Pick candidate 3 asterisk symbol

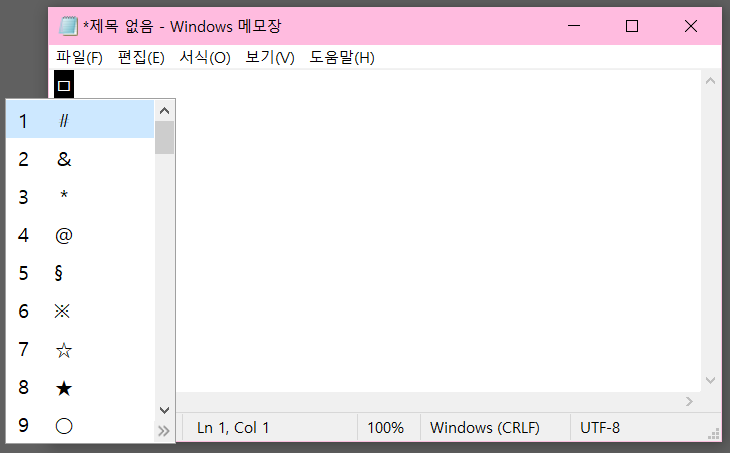[x=80, y=197]
